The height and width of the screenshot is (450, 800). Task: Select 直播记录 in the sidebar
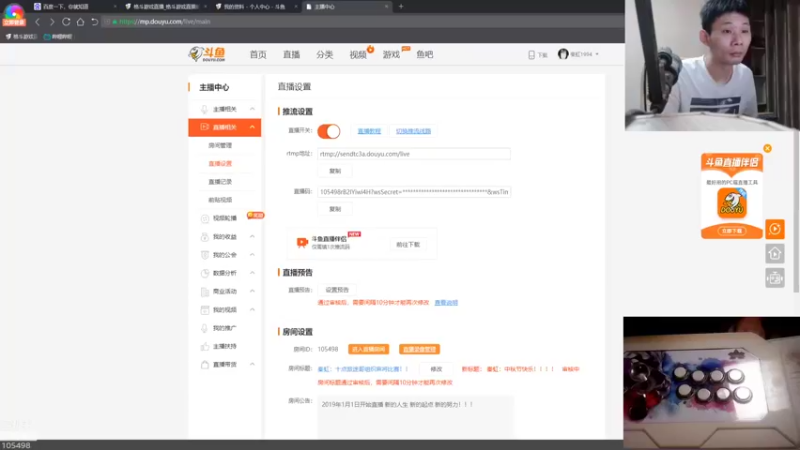pos(220,182)
